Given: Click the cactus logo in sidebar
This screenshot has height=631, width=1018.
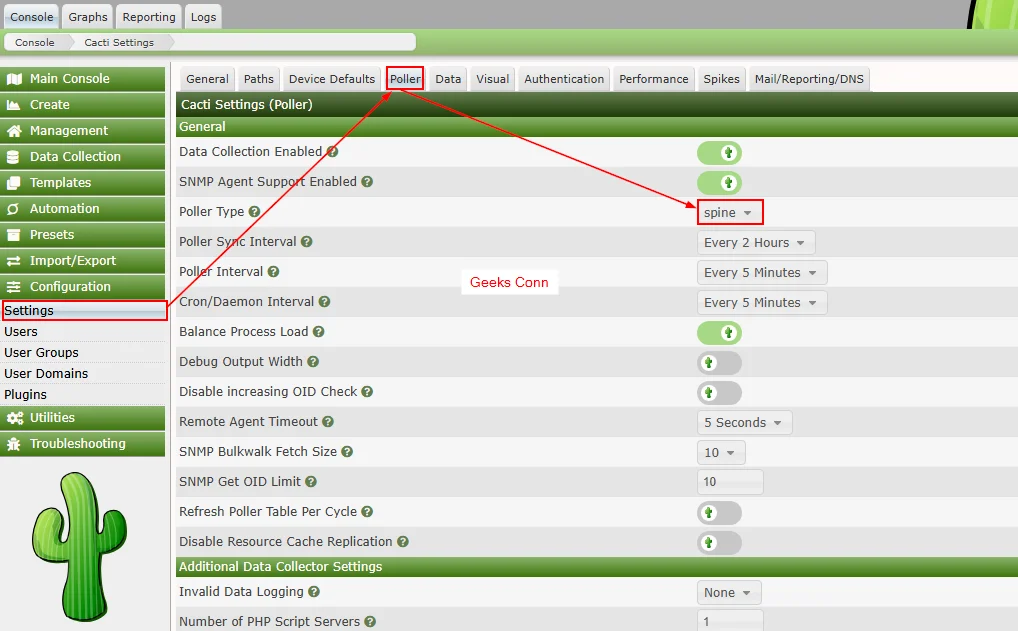Looking at the screenshot, I should [65, 532].
